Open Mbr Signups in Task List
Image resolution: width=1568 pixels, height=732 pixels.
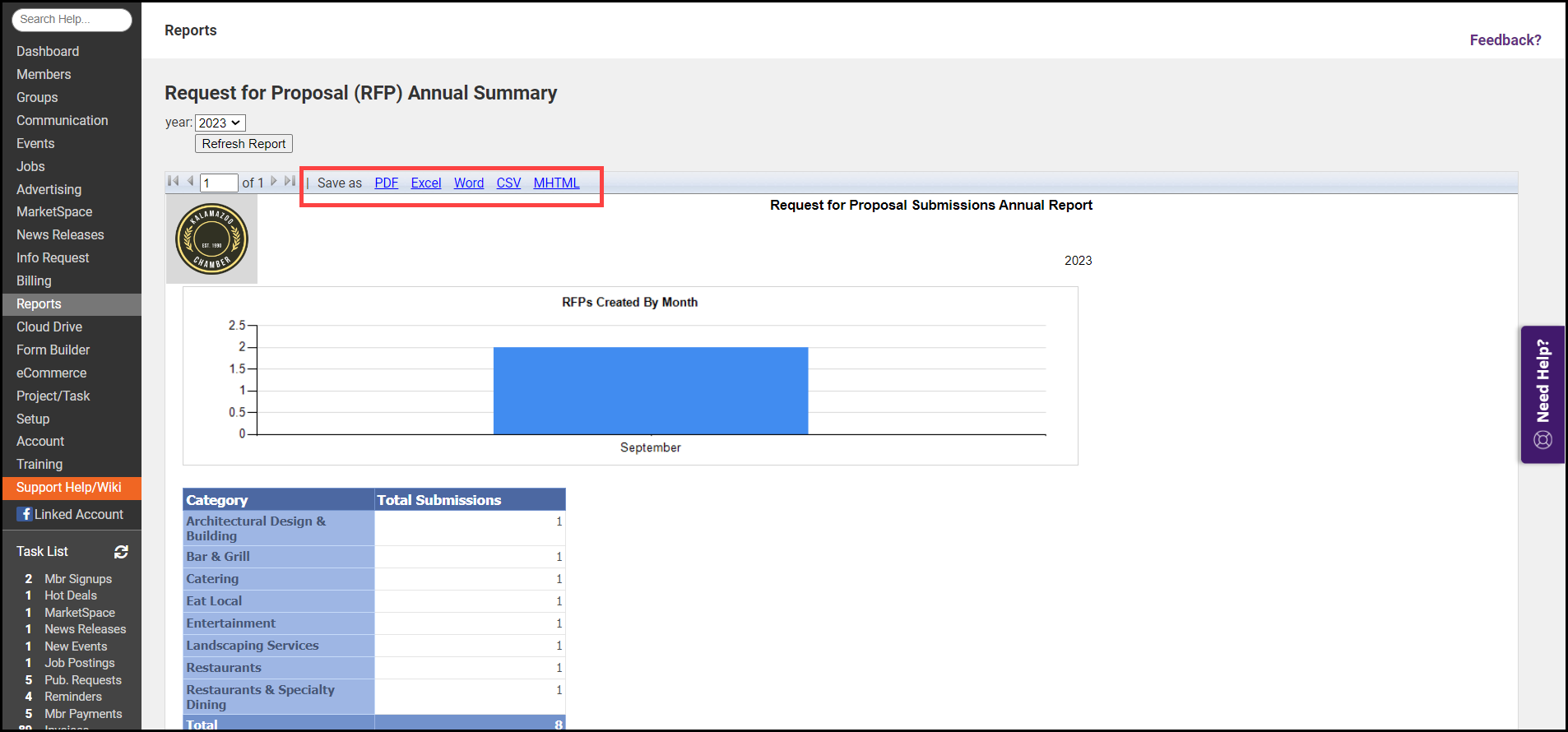(78, 579)
